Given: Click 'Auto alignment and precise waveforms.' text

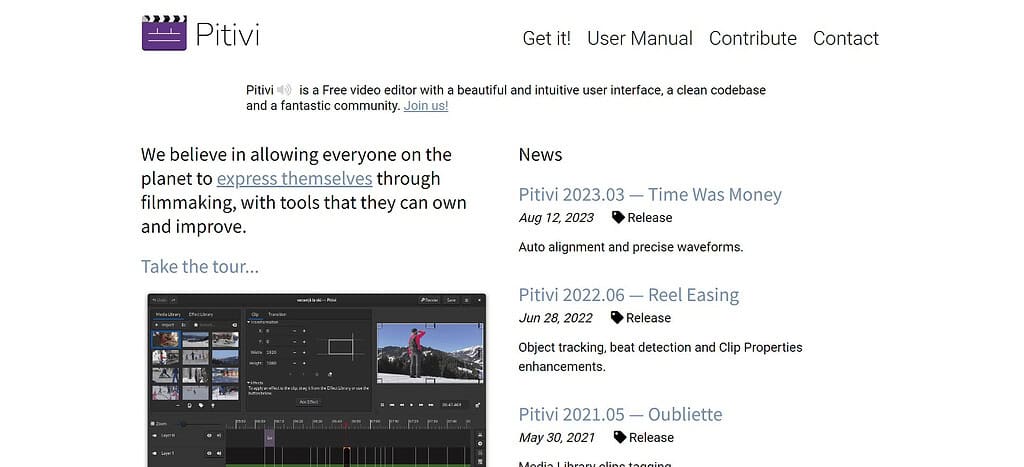Looking at the screenshot, I should pos(631,247).
